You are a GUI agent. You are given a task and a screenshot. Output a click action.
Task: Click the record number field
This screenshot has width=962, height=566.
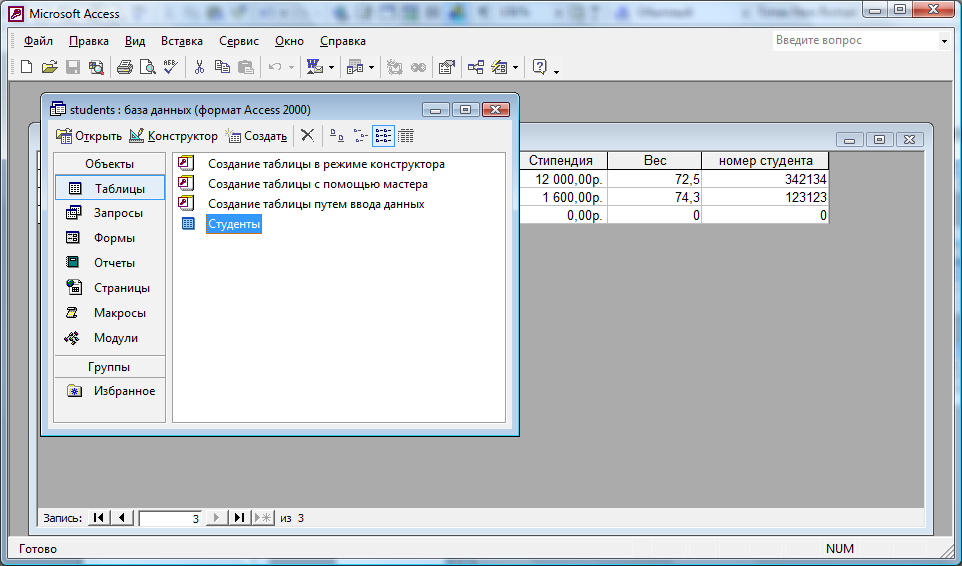(x=171, y=518)
